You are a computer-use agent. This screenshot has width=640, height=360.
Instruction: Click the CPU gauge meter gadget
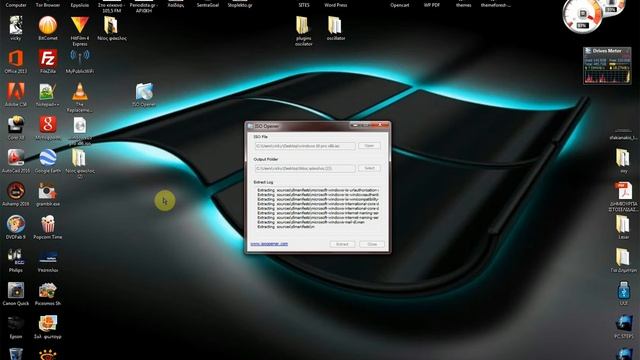(x=582, y=16)
